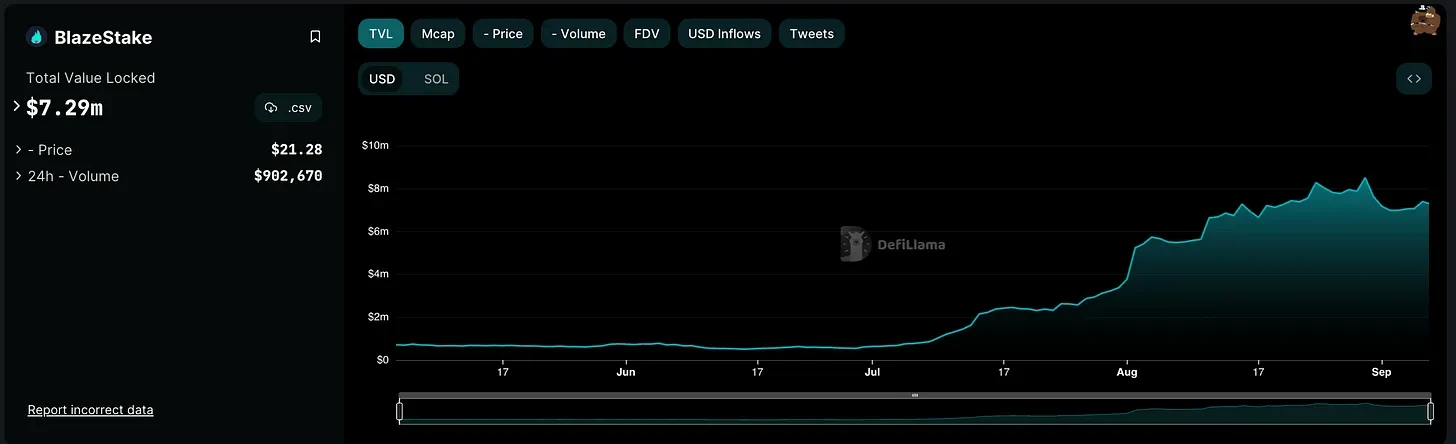Expand the 24h Volume row chevron
Image resolution: width=1456 pixels, height=444 pixels.
click(x=19, y=176)
